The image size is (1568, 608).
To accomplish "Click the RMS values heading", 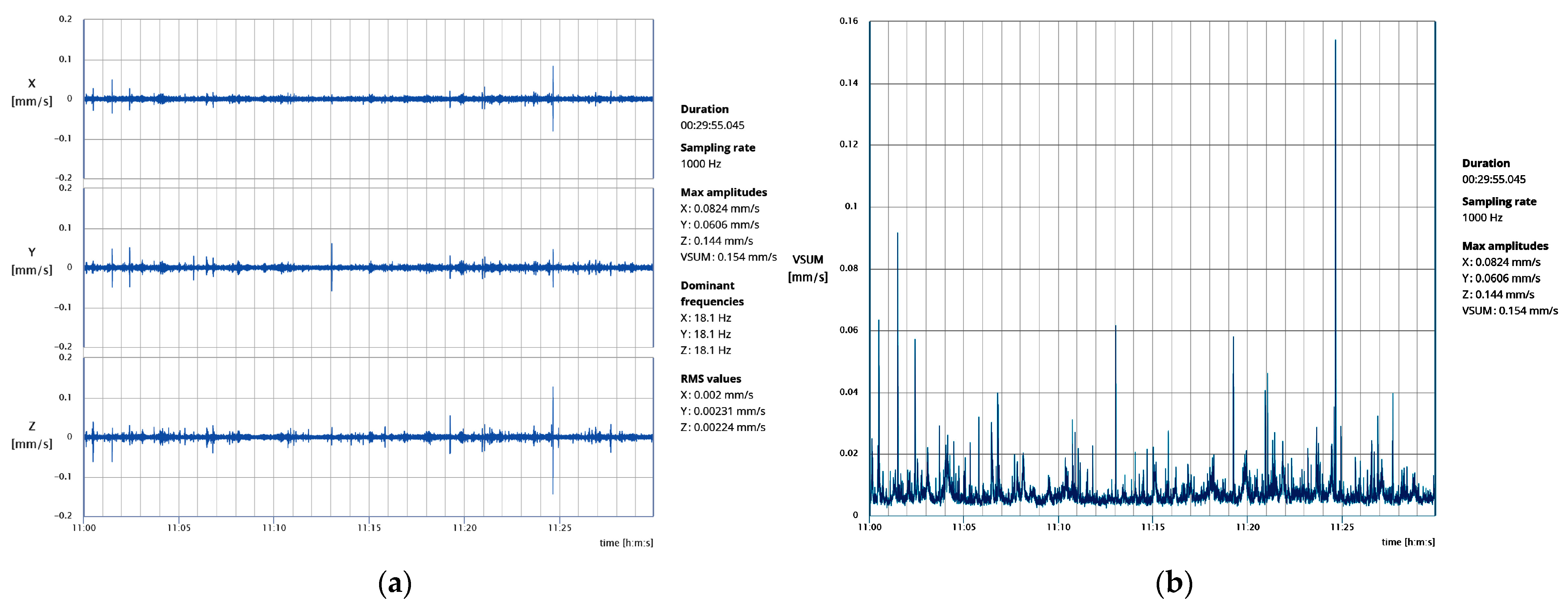I will pyautogui.click(x=710, y=379).
